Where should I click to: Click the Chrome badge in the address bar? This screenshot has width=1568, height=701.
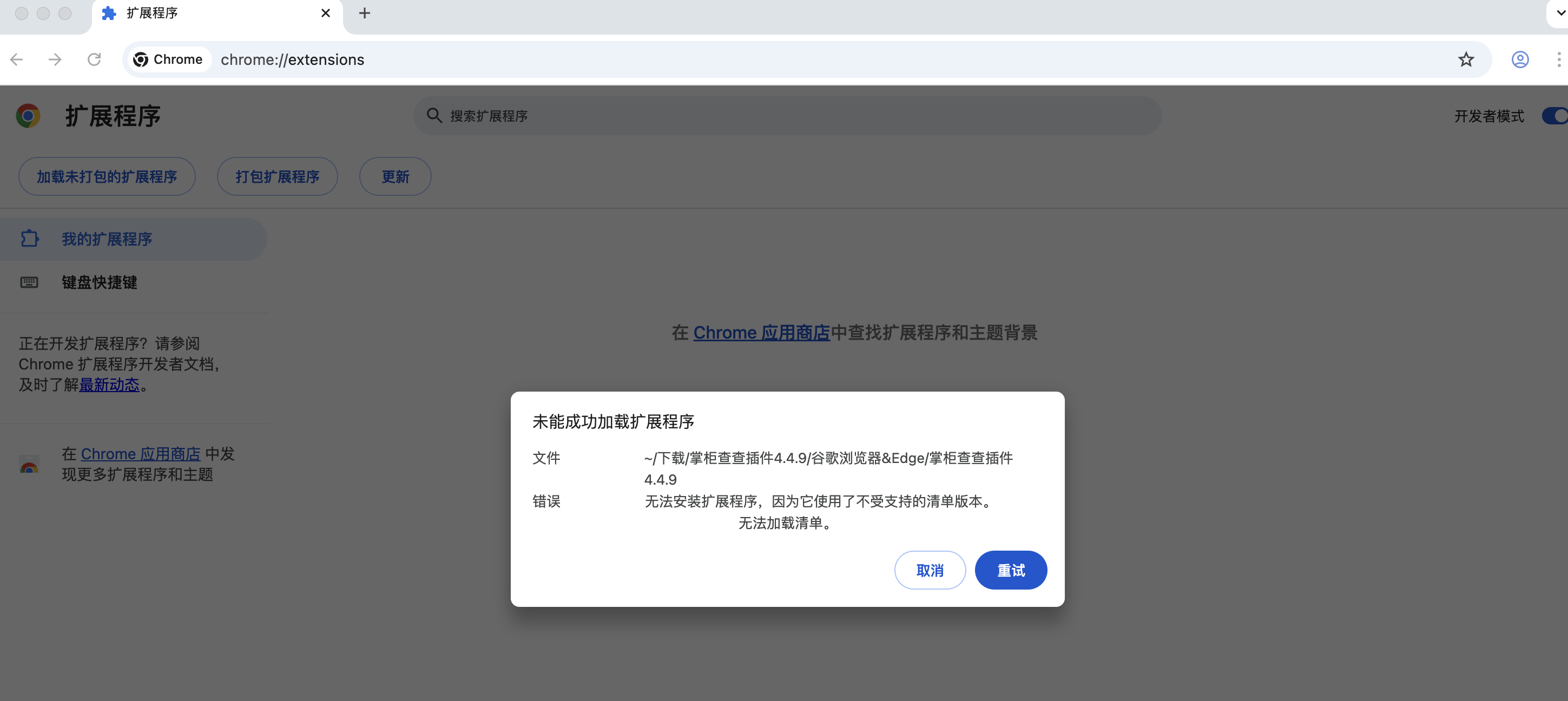click(x=169, y=59)
